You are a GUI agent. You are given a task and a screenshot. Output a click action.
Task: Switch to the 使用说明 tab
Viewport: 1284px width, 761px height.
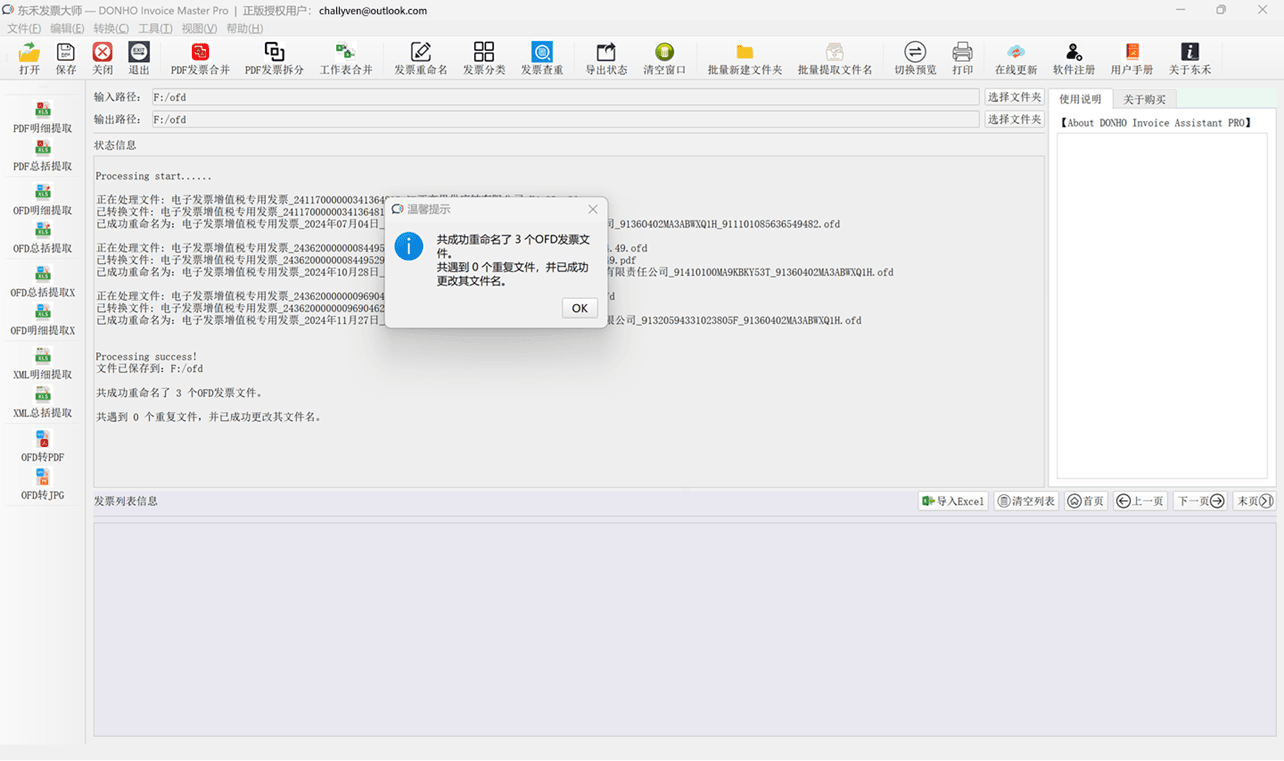pyautogui.click(x=1080, y=99)
